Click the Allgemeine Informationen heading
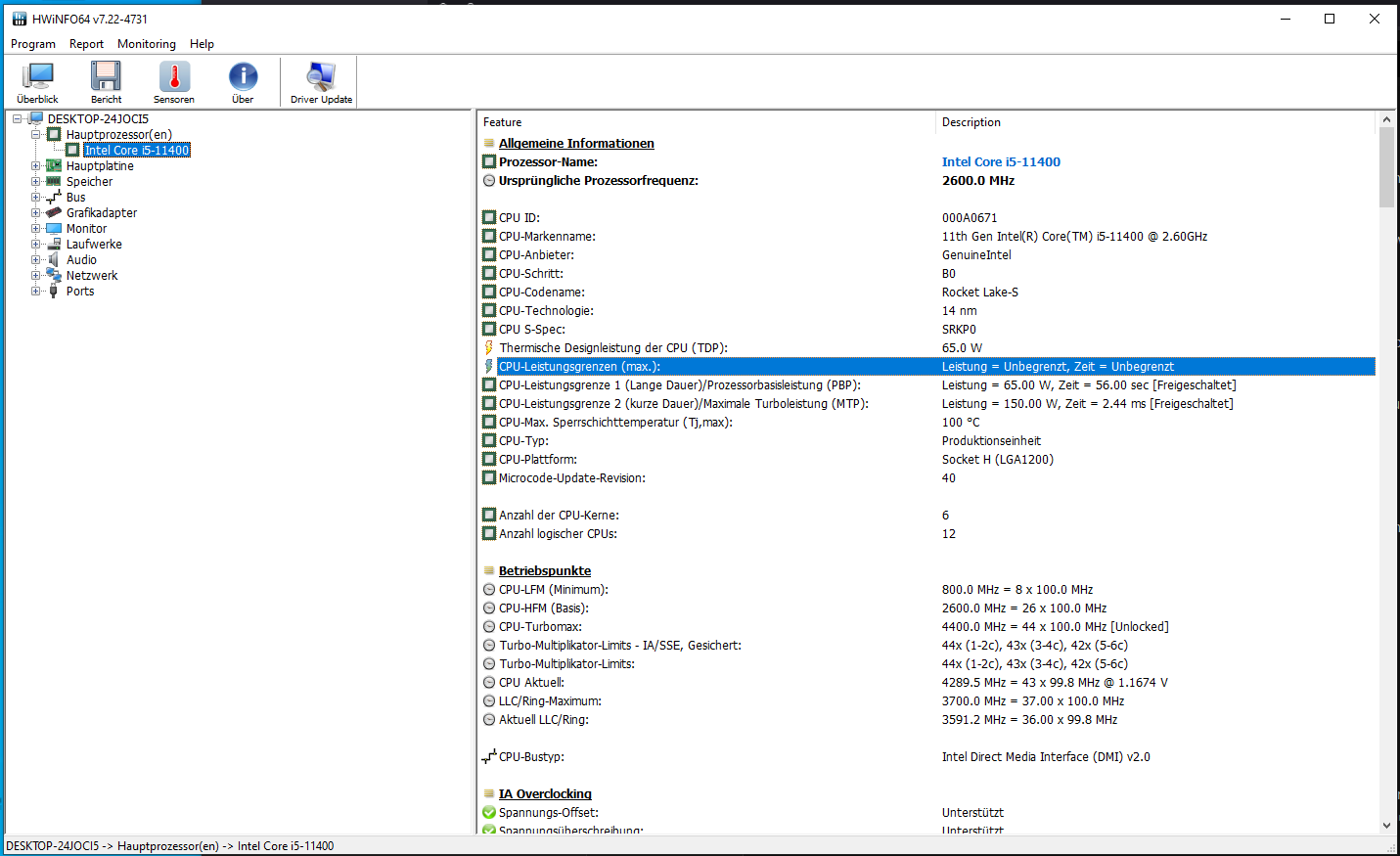The height and width of the screenshot is (856, 1400). [576, 143]
